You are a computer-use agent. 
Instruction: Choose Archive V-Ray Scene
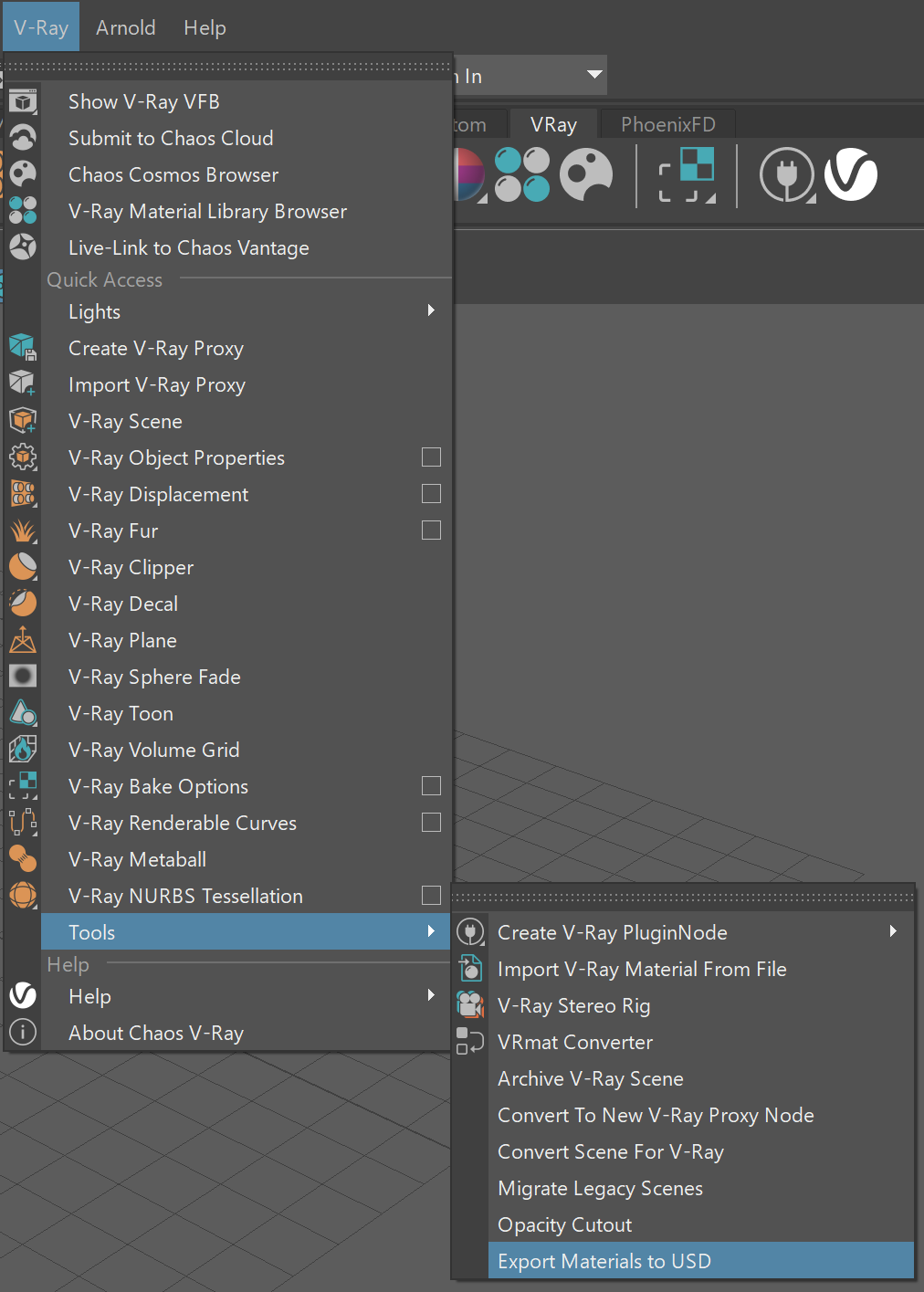coord(701,1078)
